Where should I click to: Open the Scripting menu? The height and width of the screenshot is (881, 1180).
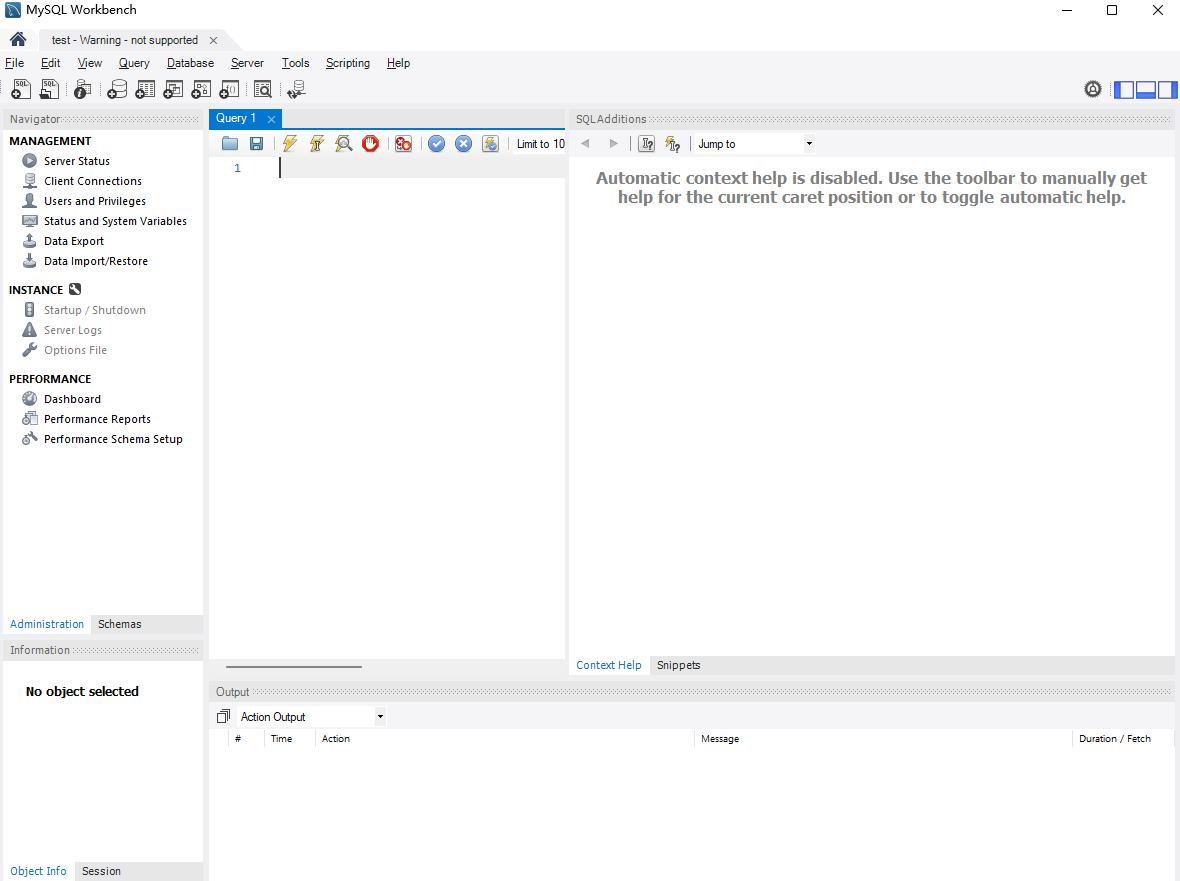[x=348, y=63]
